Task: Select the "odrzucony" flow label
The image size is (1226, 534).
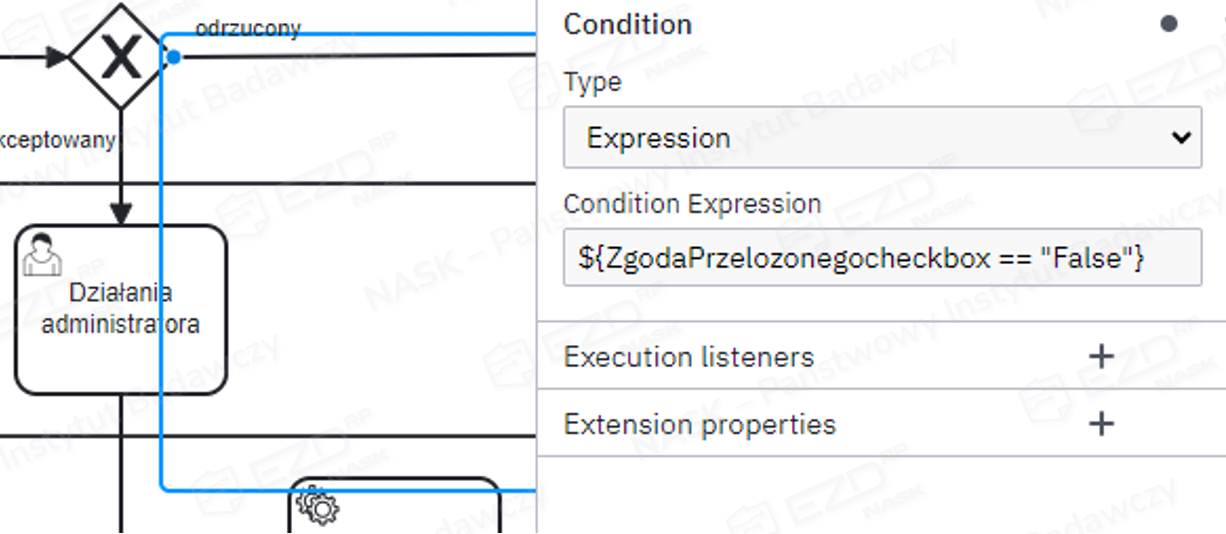Action: pos(248,28)
